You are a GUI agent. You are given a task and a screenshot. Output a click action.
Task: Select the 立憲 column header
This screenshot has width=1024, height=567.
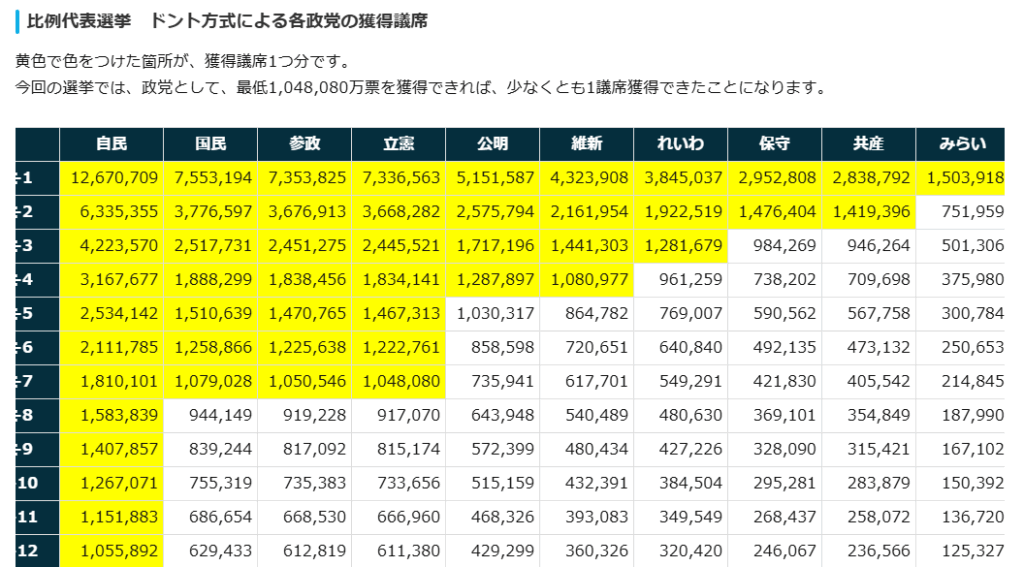398,144
